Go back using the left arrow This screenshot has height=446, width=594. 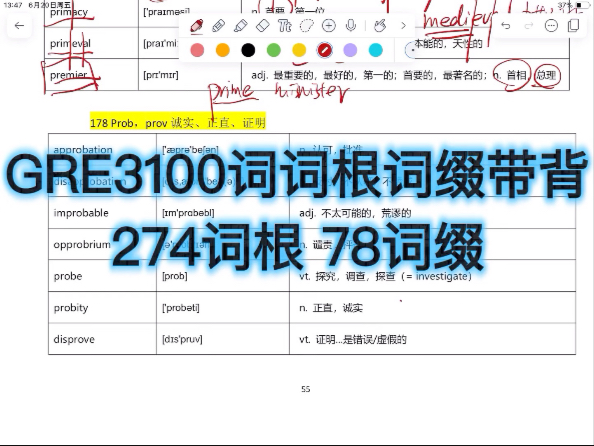tap(19, 26)
